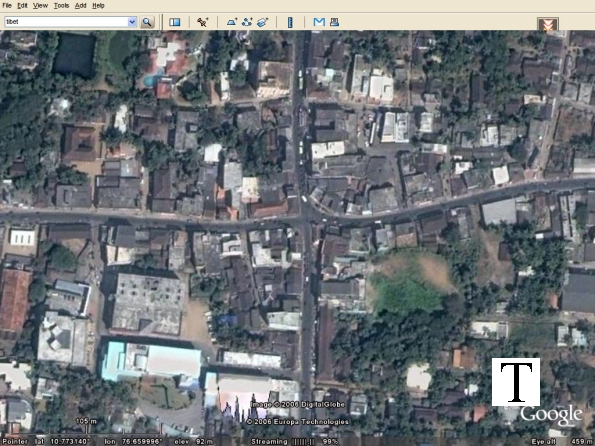Toggle the sidebar panel icon
The height and width of the screenshot is (446, 595).
[175, 22]
